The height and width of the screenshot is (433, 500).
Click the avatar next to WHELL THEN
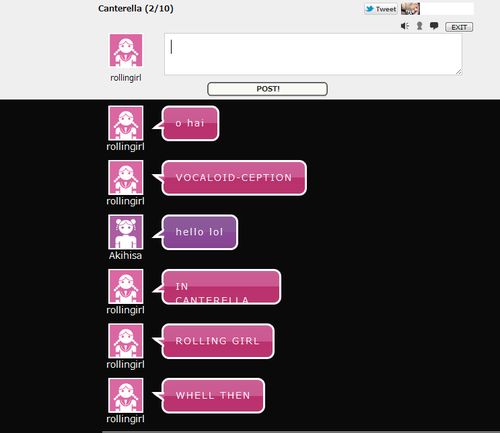click(126, 395)
